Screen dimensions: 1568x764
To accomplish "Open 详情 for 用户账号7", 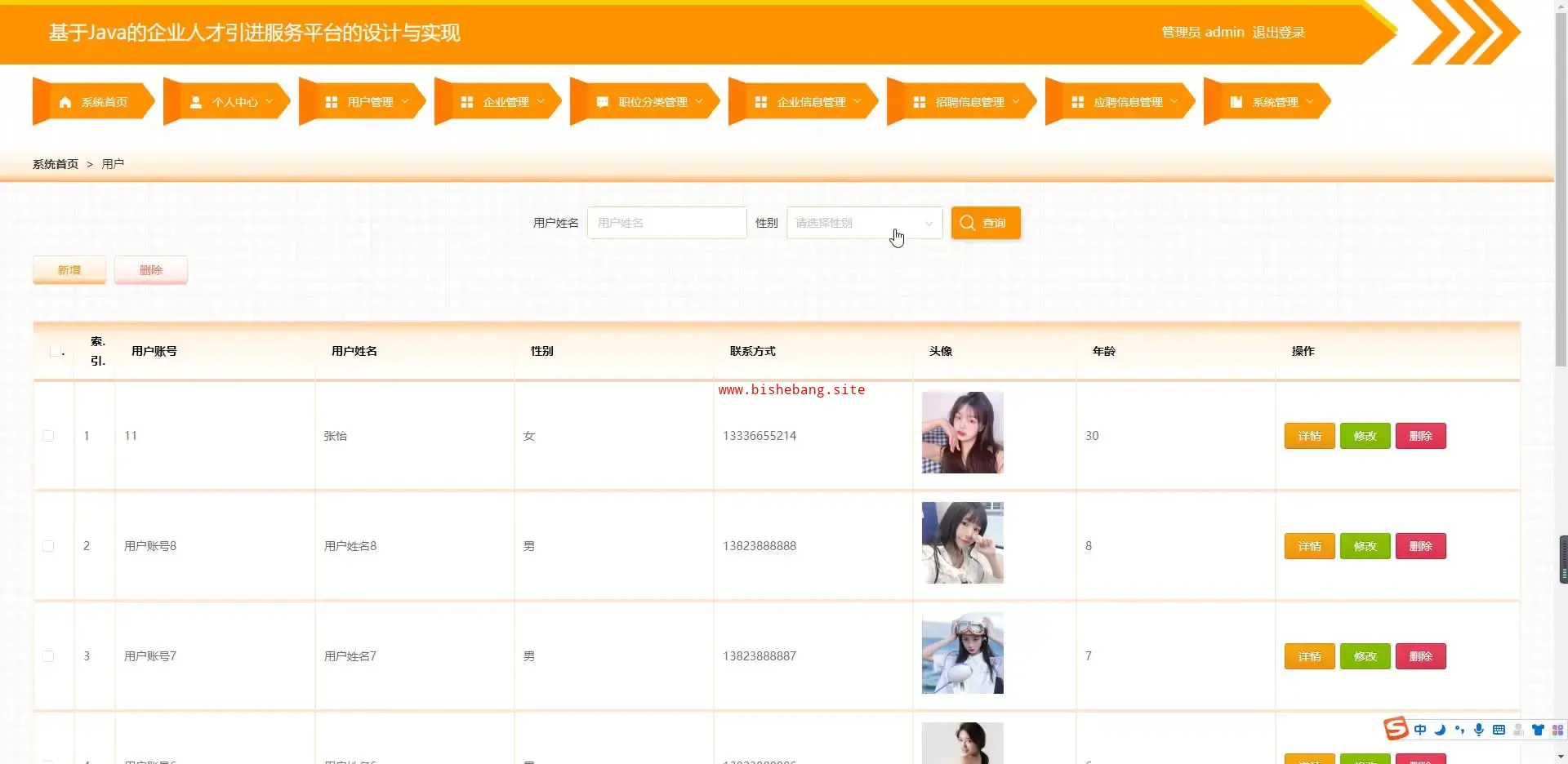I will pos(1310,656).
